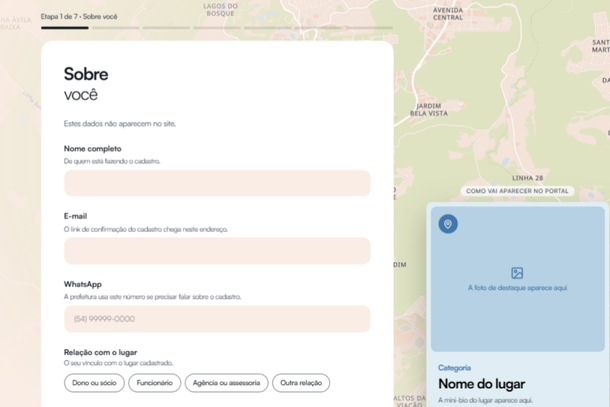The width and height of the screenshot is (610, 407).
Task: Click 'Estes dados não aparecem no site.' note
Action: (120, 124)
